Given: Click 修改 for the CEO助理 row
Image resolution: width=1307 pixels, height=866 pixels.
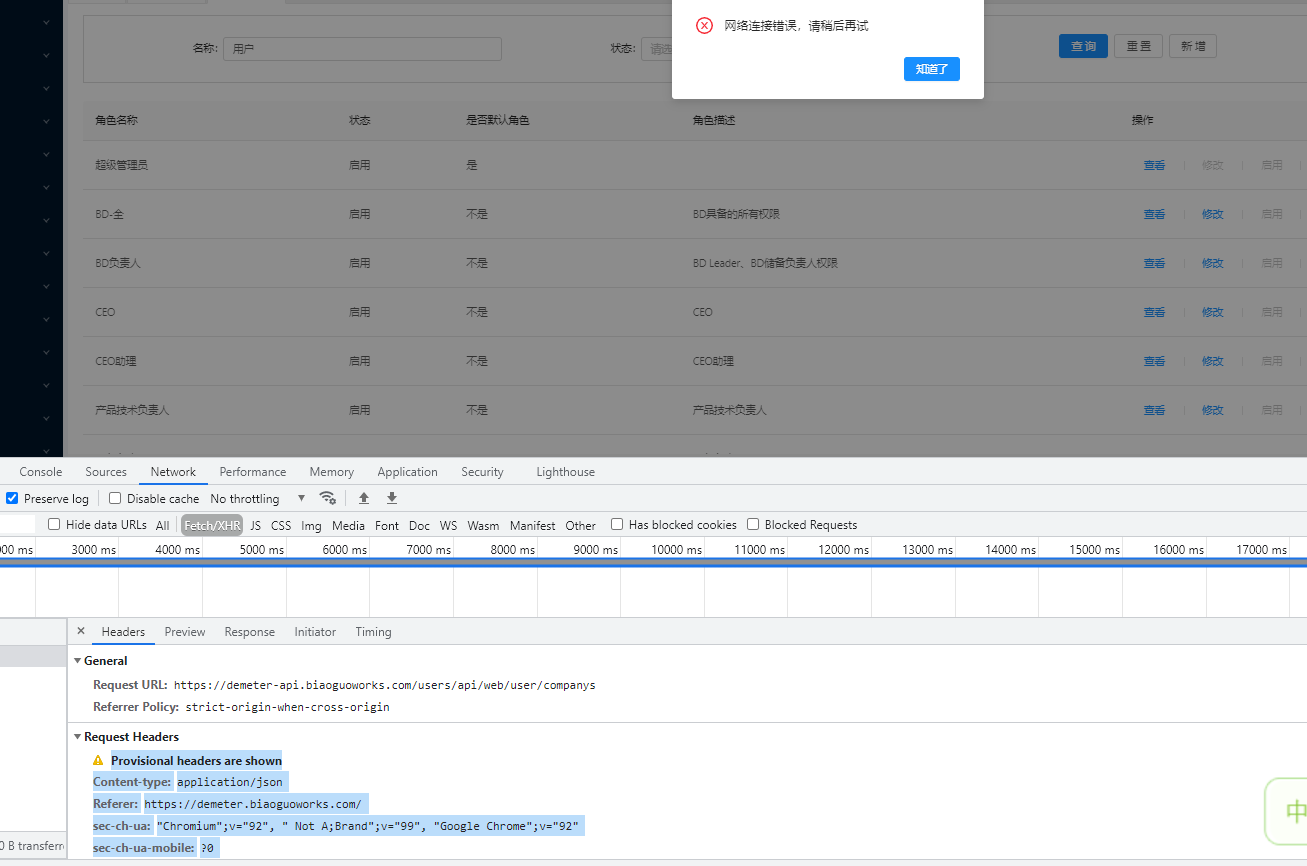Looking at the screenshot, I should (1212, 361).
